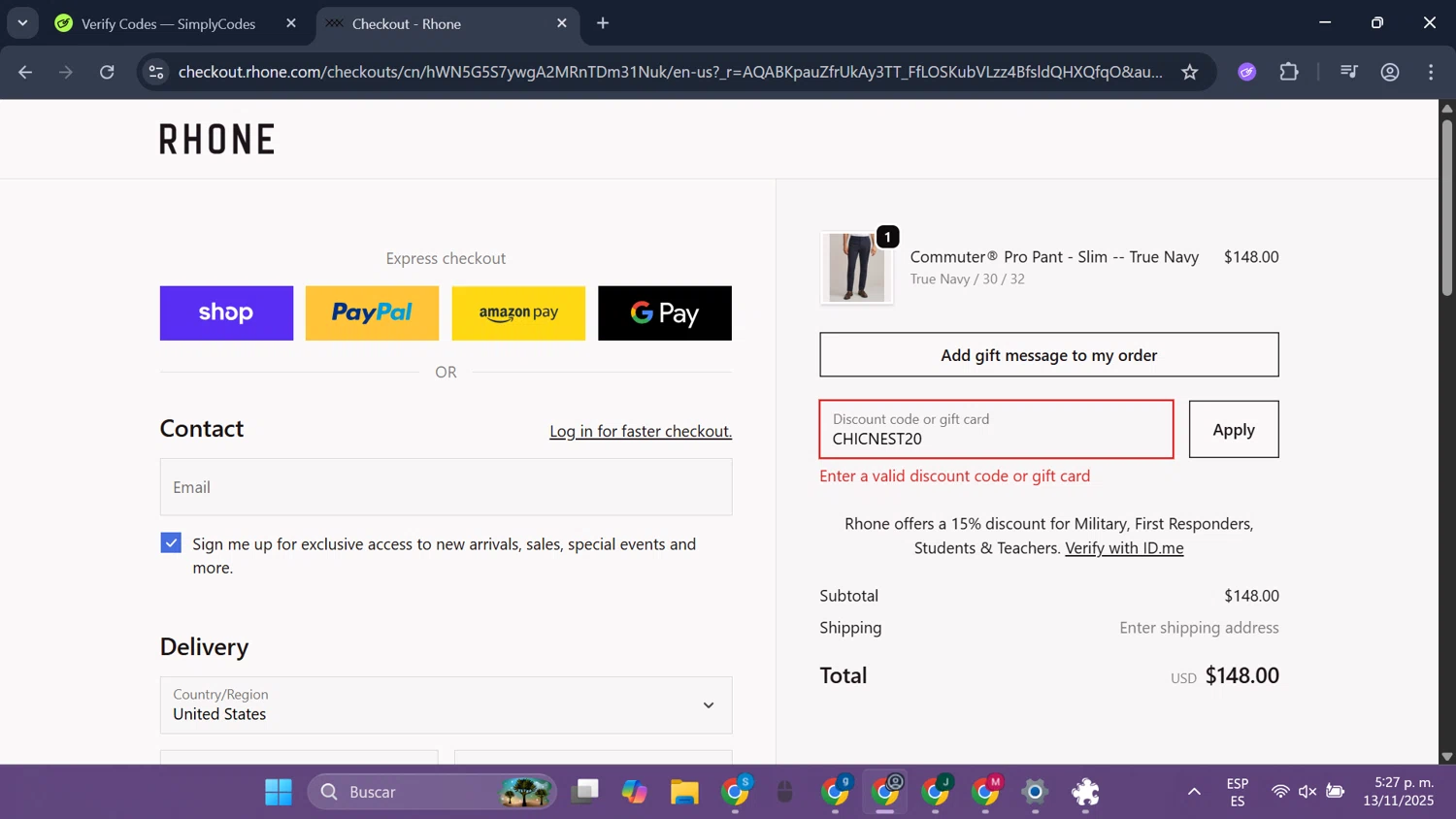Click the scrollbar up arrow
This screenshot has height=819, width=1456.
click(x=1447, y=108)
